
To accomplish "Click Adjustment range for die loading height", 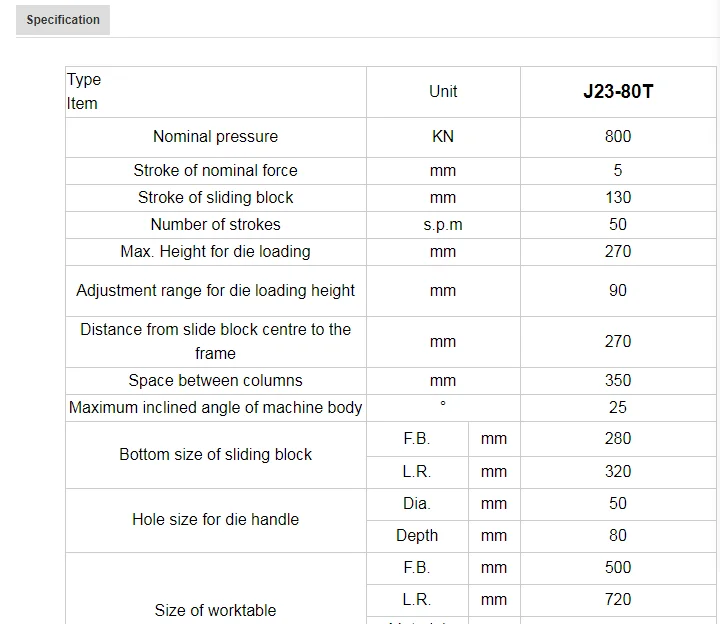I will point(215,291).
